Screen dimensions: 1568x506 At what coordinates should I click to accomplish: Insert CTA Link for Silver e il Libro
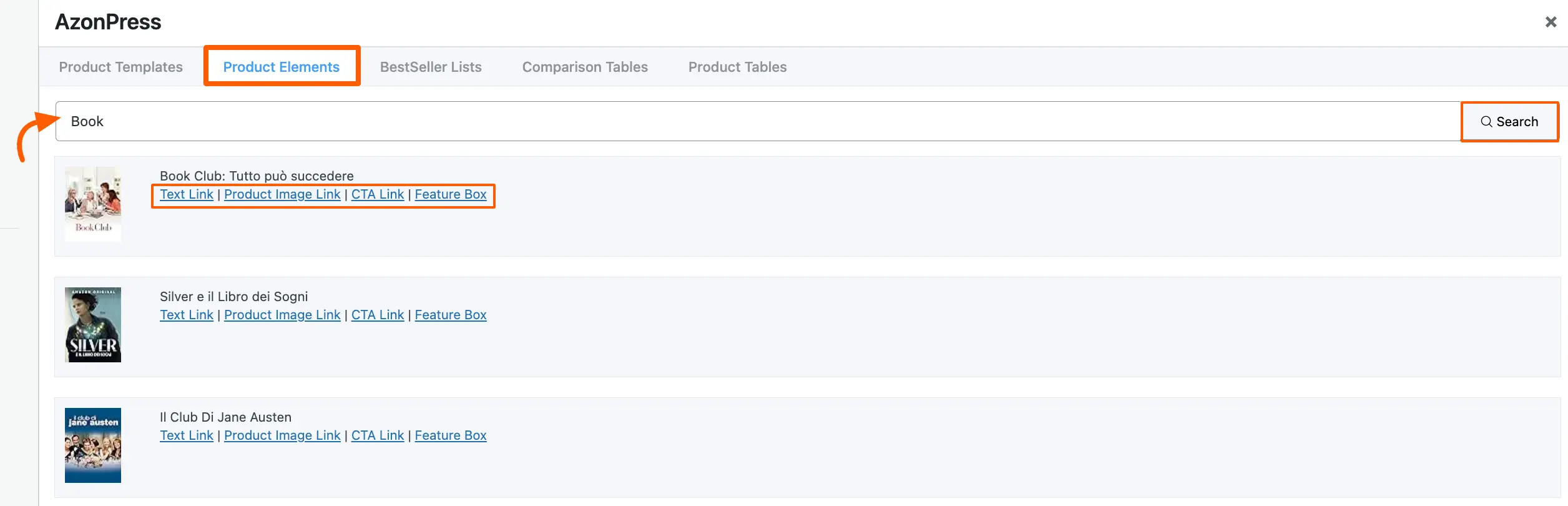coord(378,315)
